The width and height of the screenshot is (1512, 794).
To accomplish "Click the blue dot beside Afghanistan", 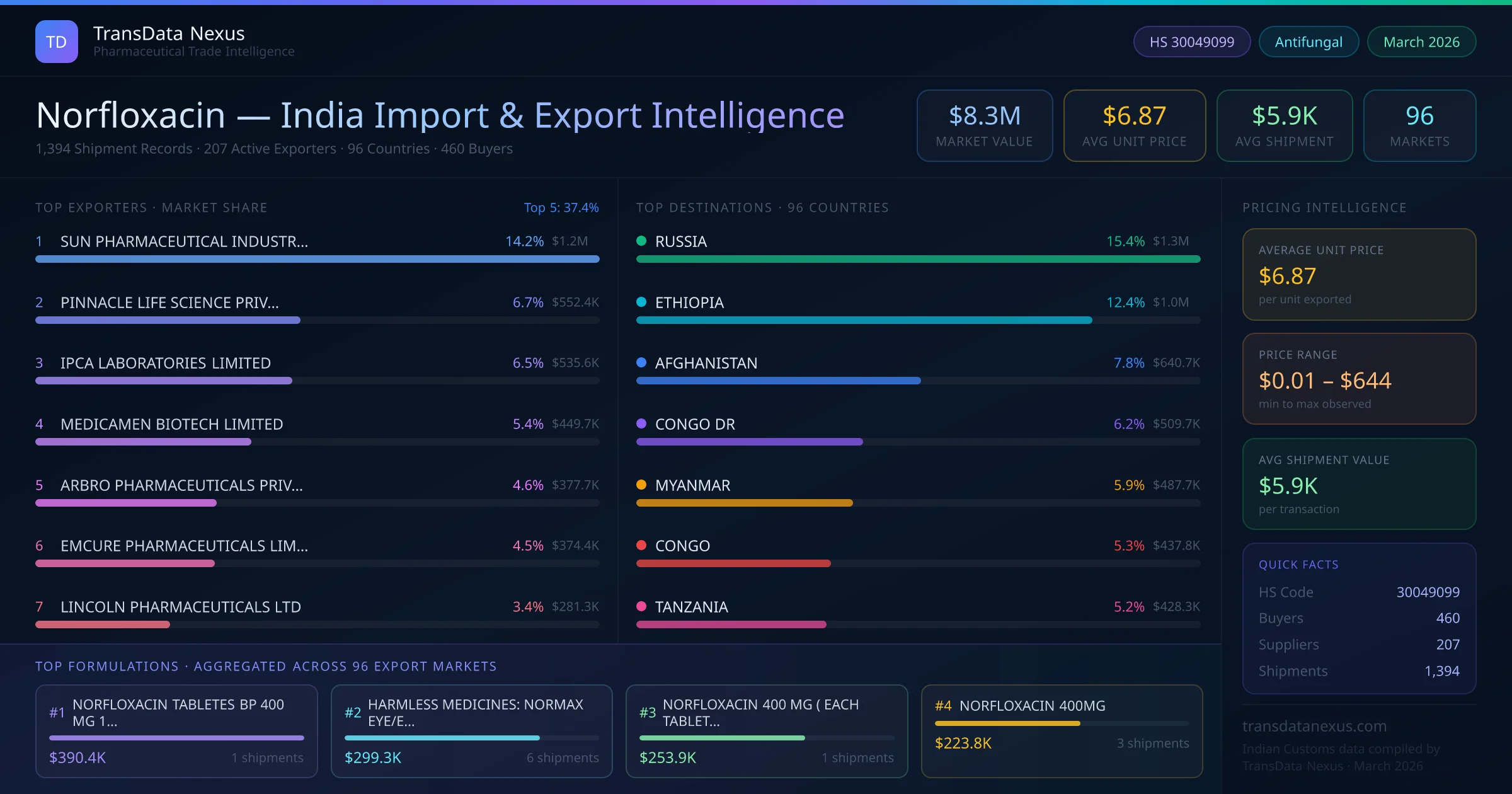I will tap(641, 362).
